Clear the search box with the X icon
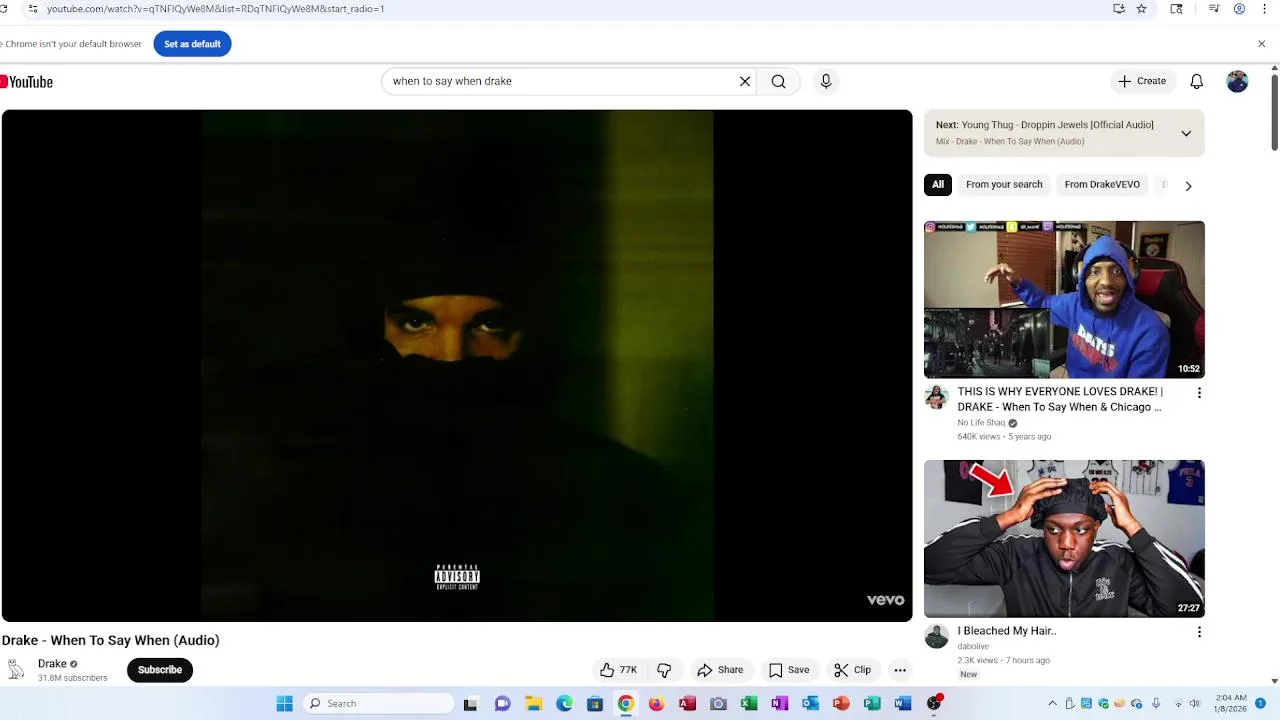Image resolution: width=1280 pixels, height=720 pixels. click(745, 81)
